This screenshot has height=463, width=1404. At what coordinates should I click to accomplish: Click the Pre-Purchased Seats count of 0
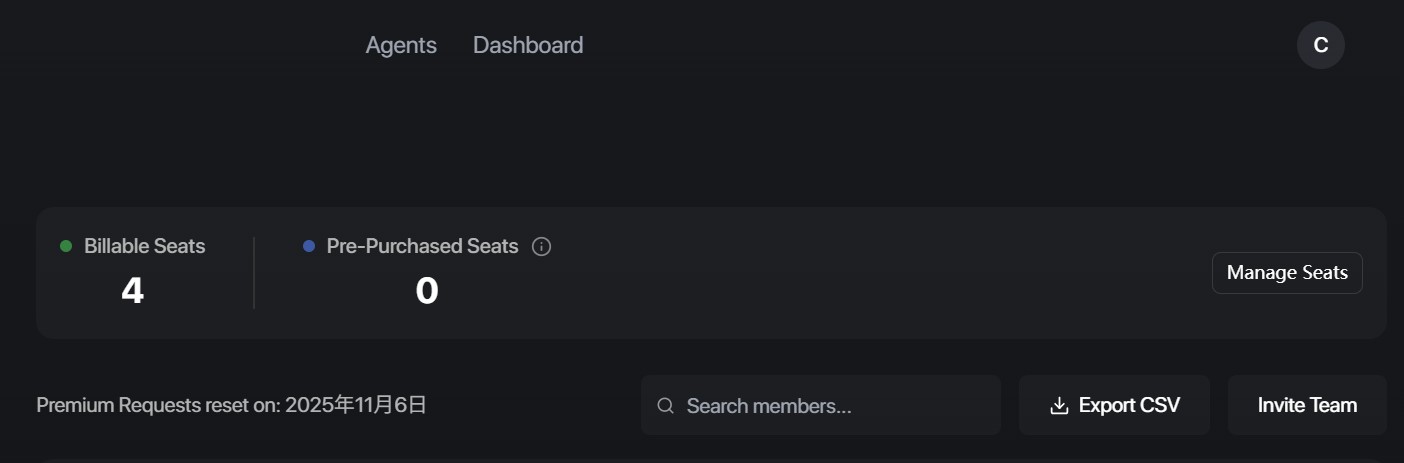coord(427,291)
